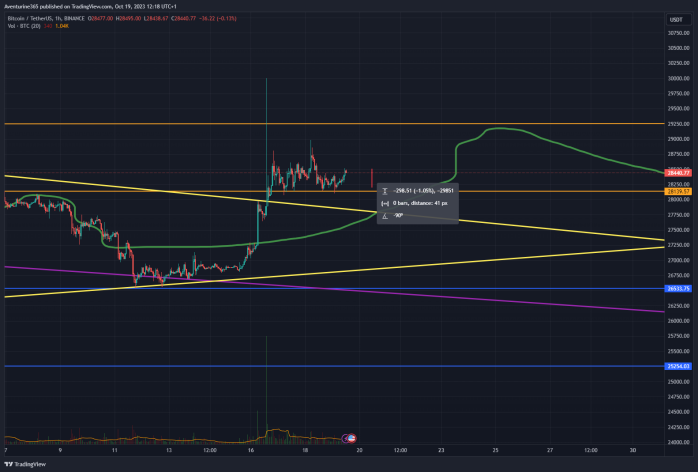Click the orange 28139.57 price label
The height and width of the screenshot is (472, 698).
678,191
